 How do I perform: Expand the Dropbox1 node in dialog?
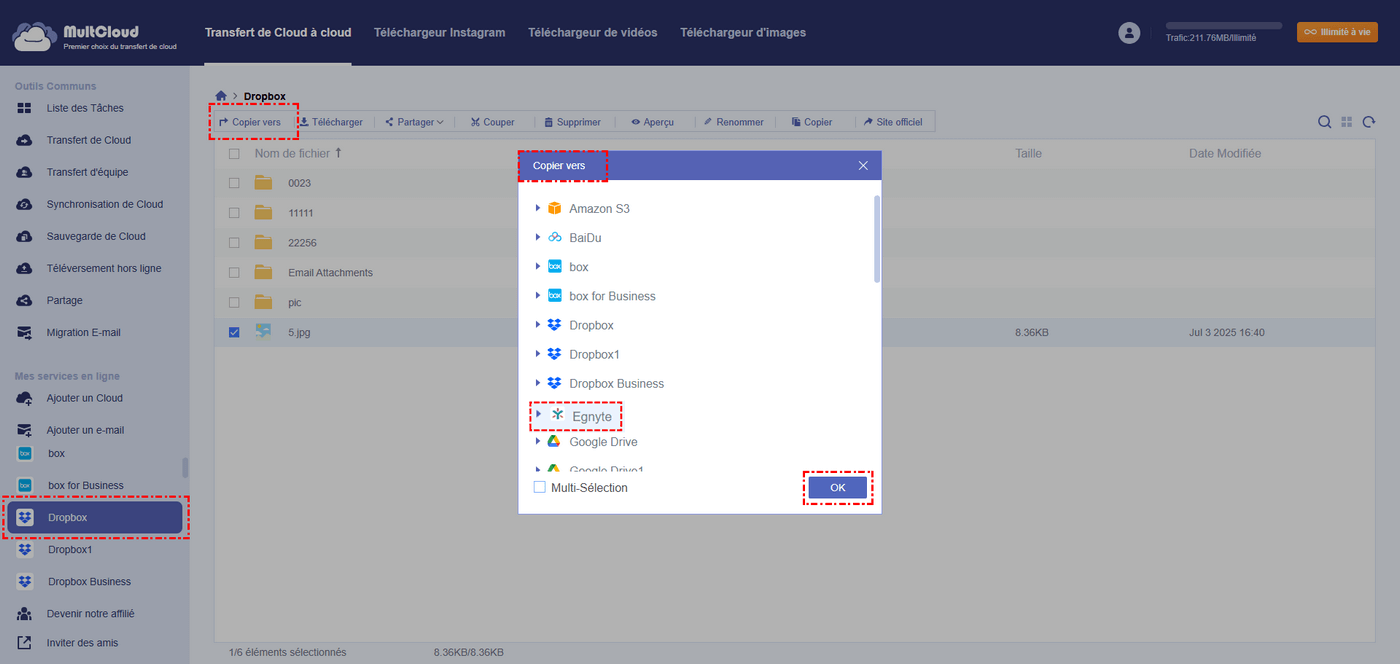(538, 353)
